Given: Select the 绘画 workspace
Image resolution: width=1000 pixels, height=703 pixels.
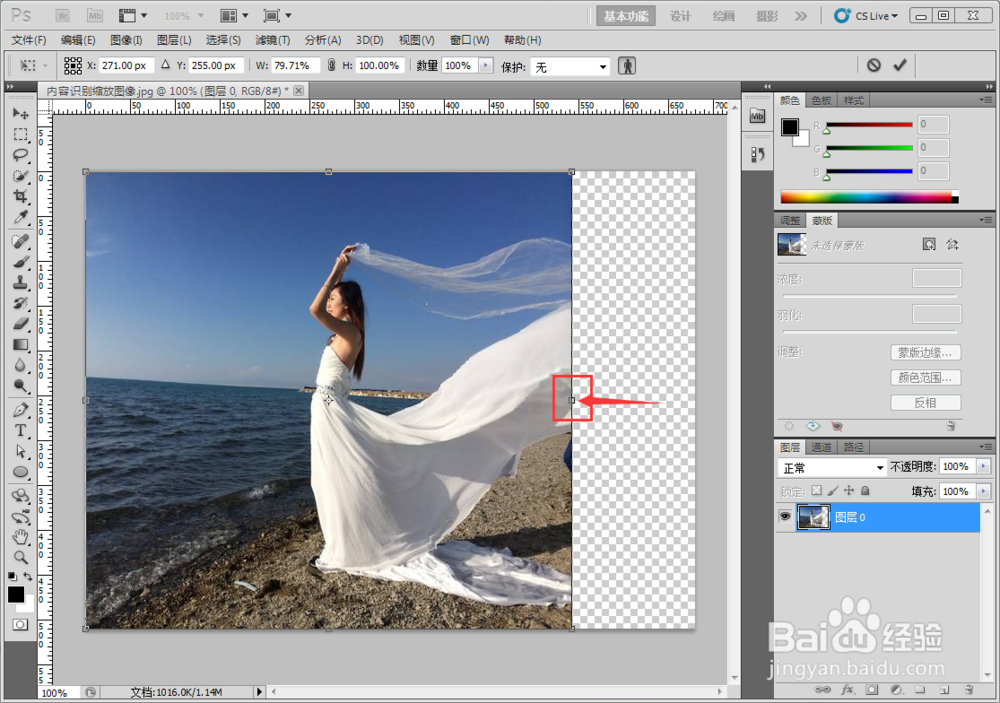Looking at the screenshot, I should (723, 16).
